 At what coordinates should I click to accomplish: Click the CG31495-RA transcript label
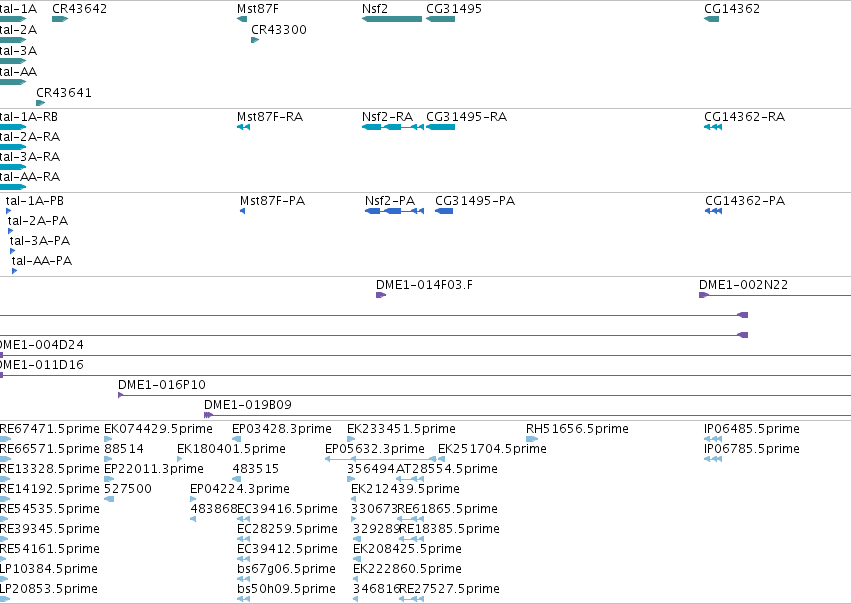click(466, 117)
